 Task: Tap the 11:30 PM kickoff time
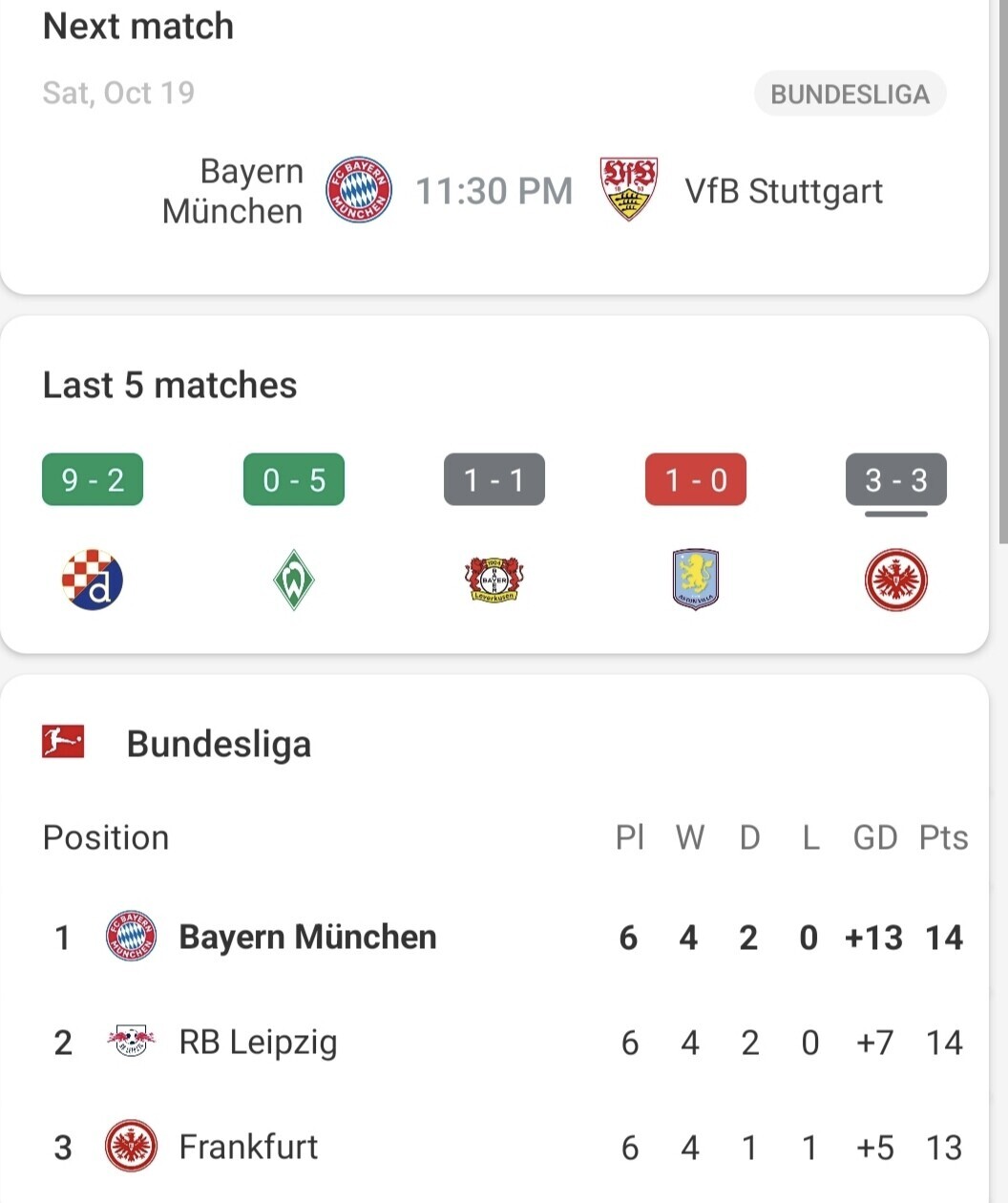494,191
